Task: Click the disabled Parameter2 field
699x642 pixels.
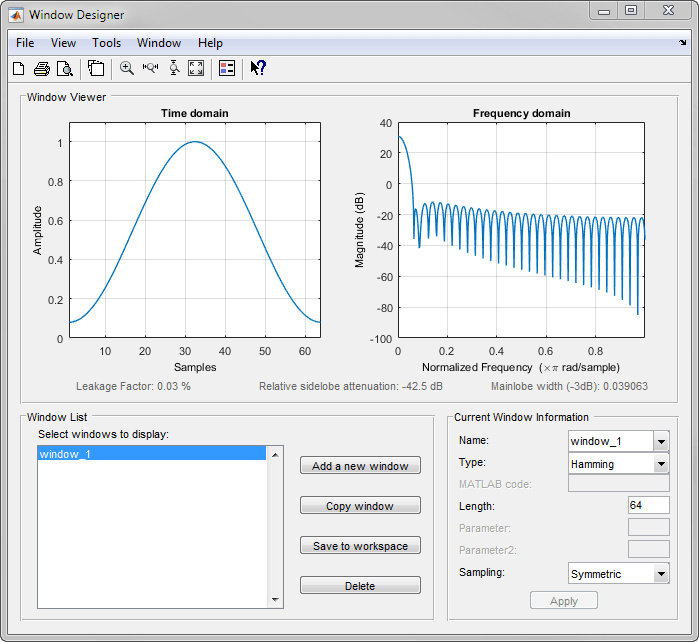Action: click(x=649, y=549)
